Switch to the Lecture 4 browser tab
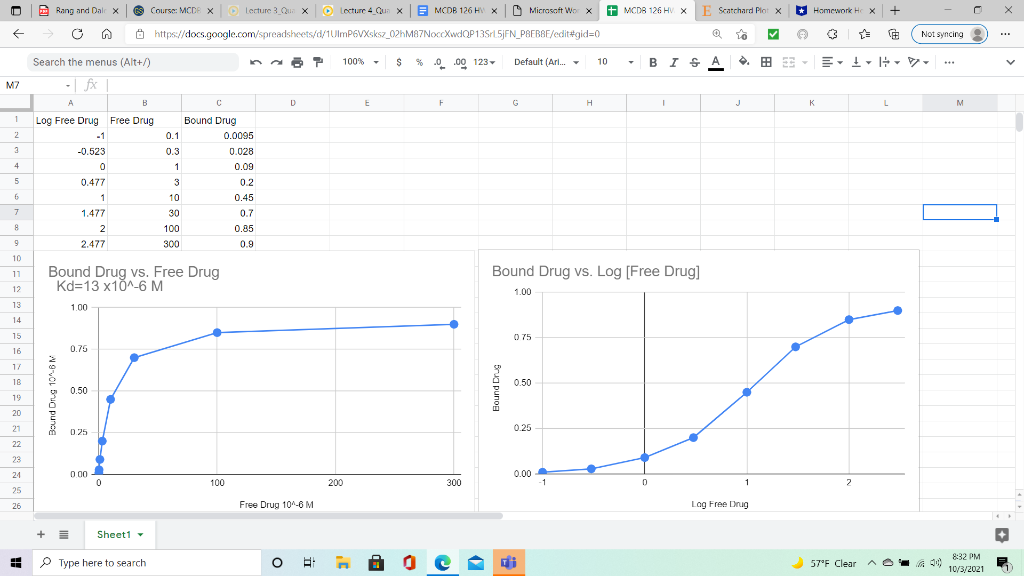 (x=363, y=10)
